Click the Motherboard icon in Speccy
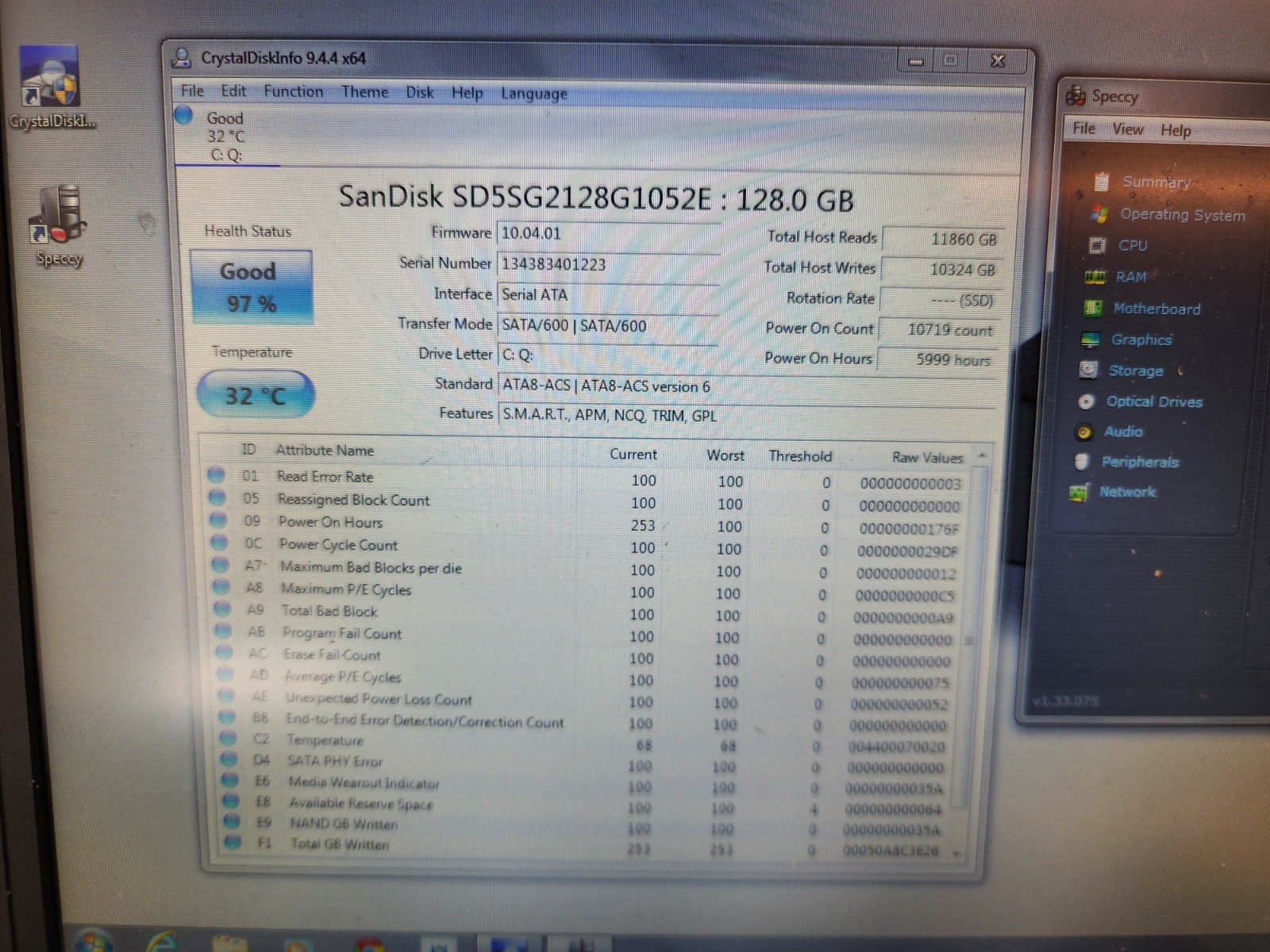Image resolution: width=1270 pixels, height=952 pixels. (1093, 308)
